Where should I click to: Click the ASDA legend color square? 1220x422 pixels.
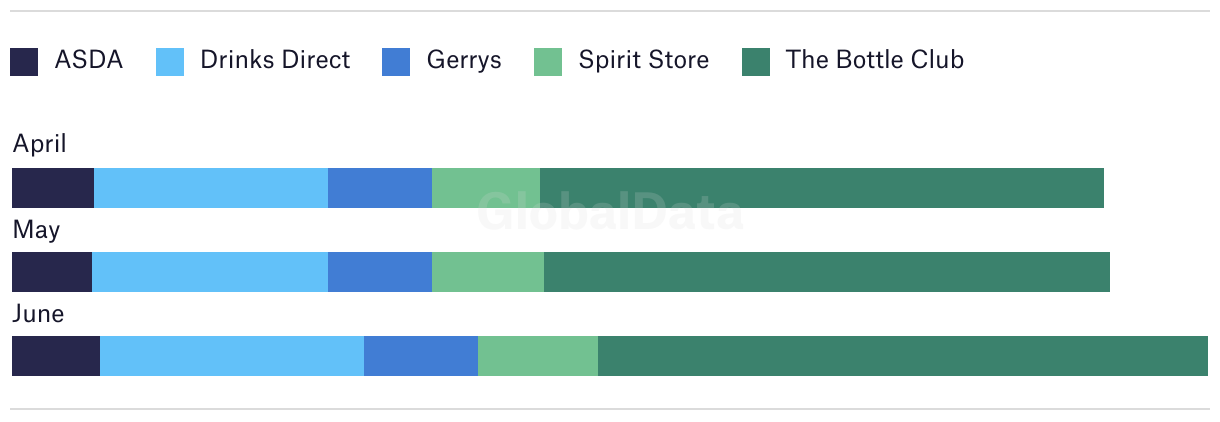(24, 62)
